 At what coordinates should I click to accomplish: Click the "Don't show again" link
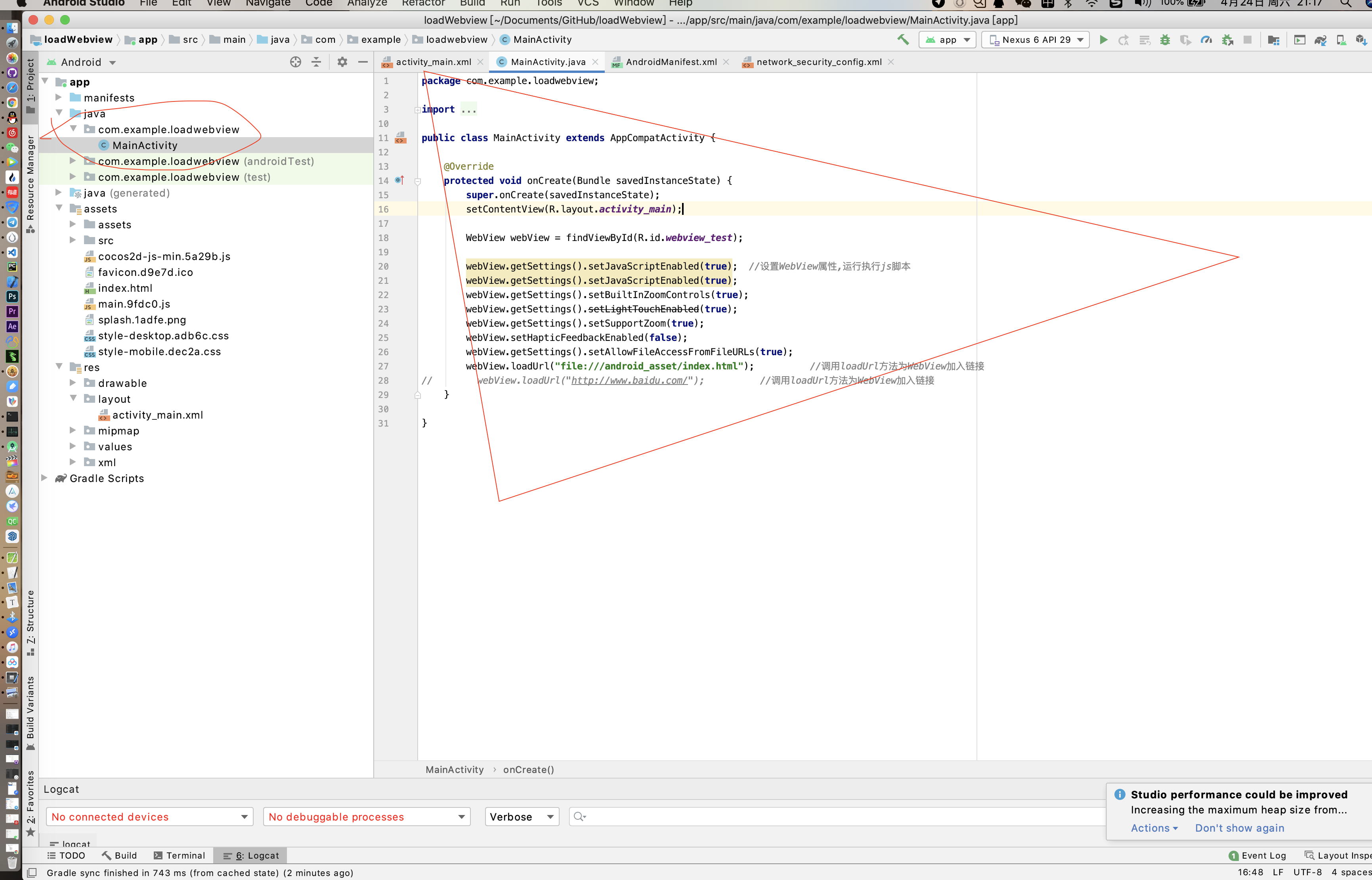(x=1240, y=827)
